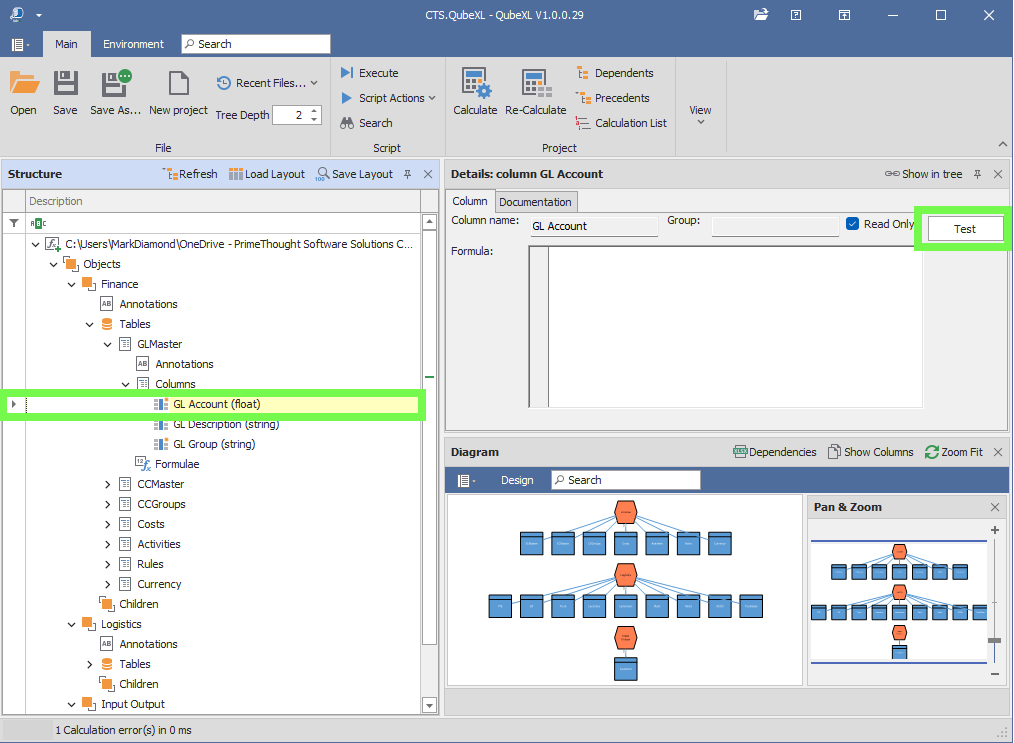This screenshot has width=1014, height=743.
Task: Select GL Description (string) column
Action: pos(226,424)
